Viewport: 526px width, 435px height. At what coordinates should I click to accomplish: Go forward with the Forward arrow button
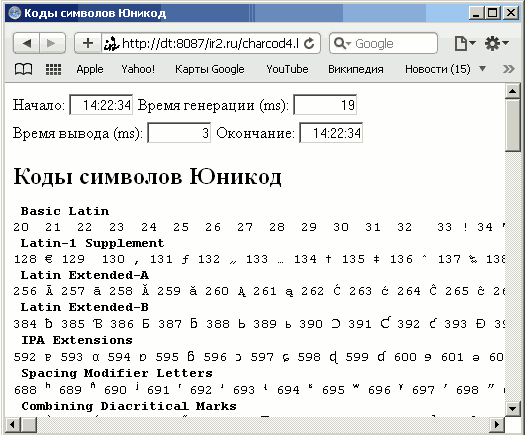click(52, 43)
